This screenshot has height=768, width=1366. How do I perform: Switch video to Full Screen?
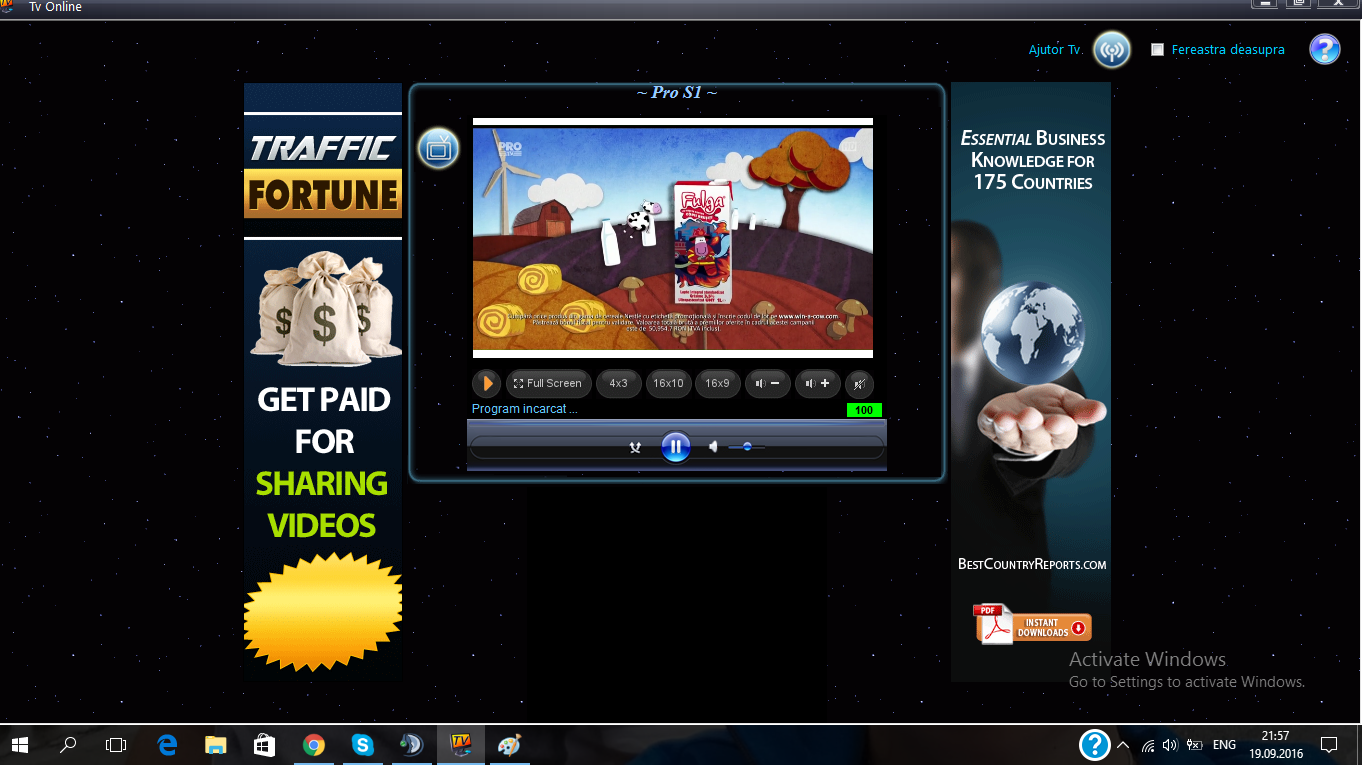tap(548, 383)
